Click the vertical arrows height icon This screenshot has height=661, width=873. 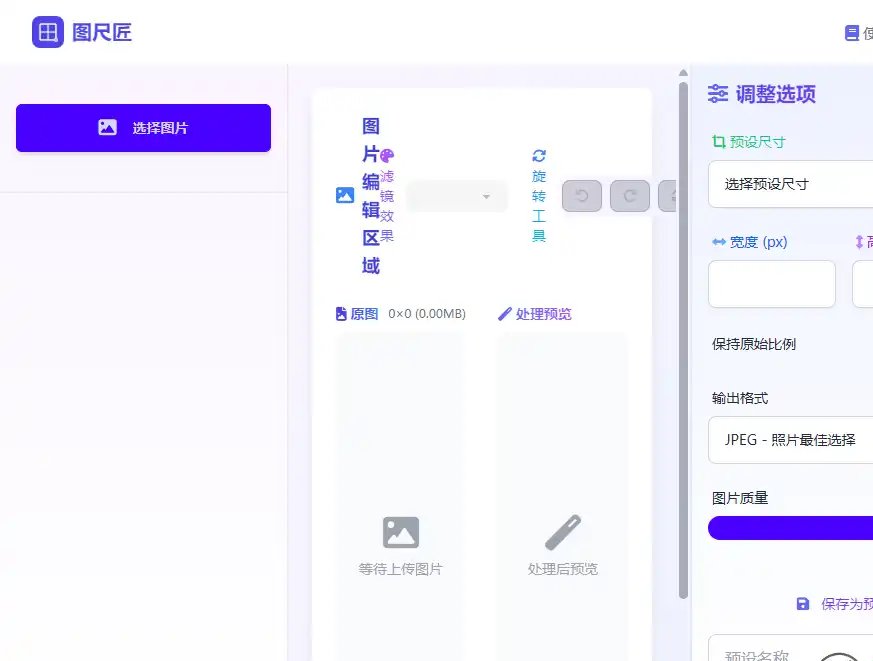click(x=859, y=242)
